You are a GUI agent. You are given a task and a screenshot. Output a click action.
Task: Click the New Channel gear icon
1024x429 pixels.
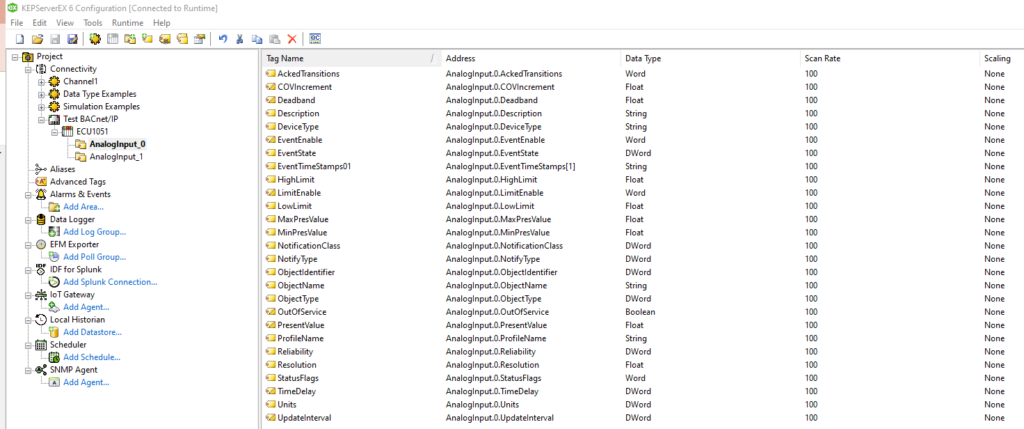[95, 39]
